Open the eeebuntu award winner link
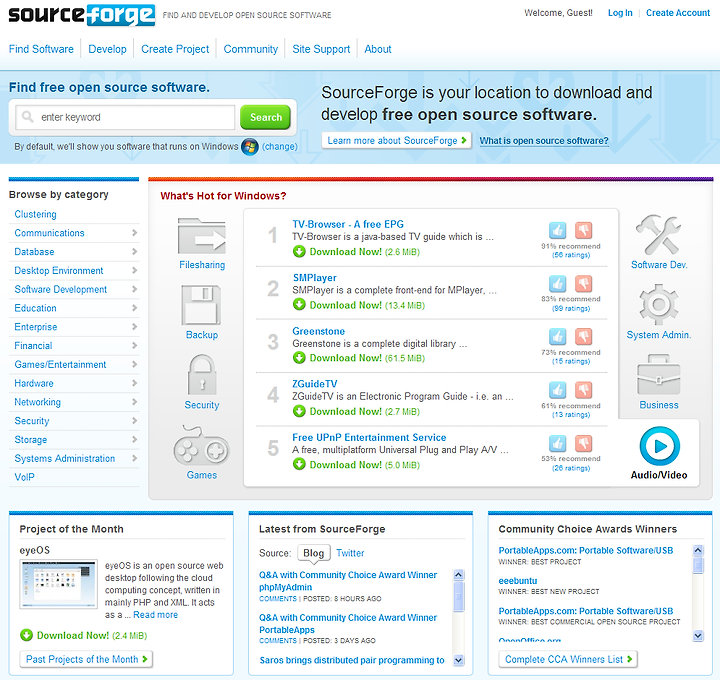Viewport: 720px width, 680px height. pyautogui.click(x=518, y=581)
